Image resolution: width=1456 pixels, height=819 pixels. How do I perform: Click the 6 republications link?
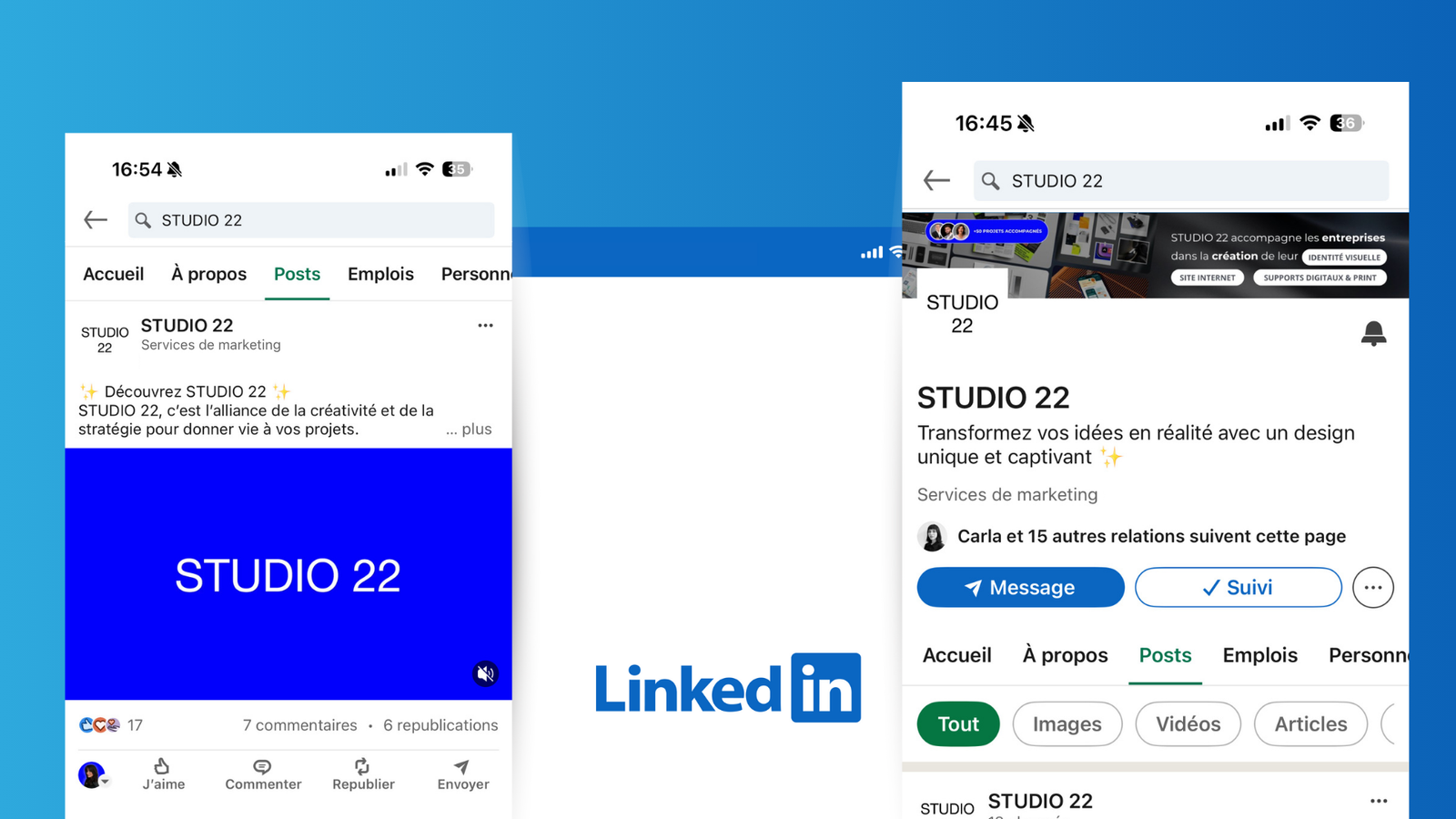440,725
